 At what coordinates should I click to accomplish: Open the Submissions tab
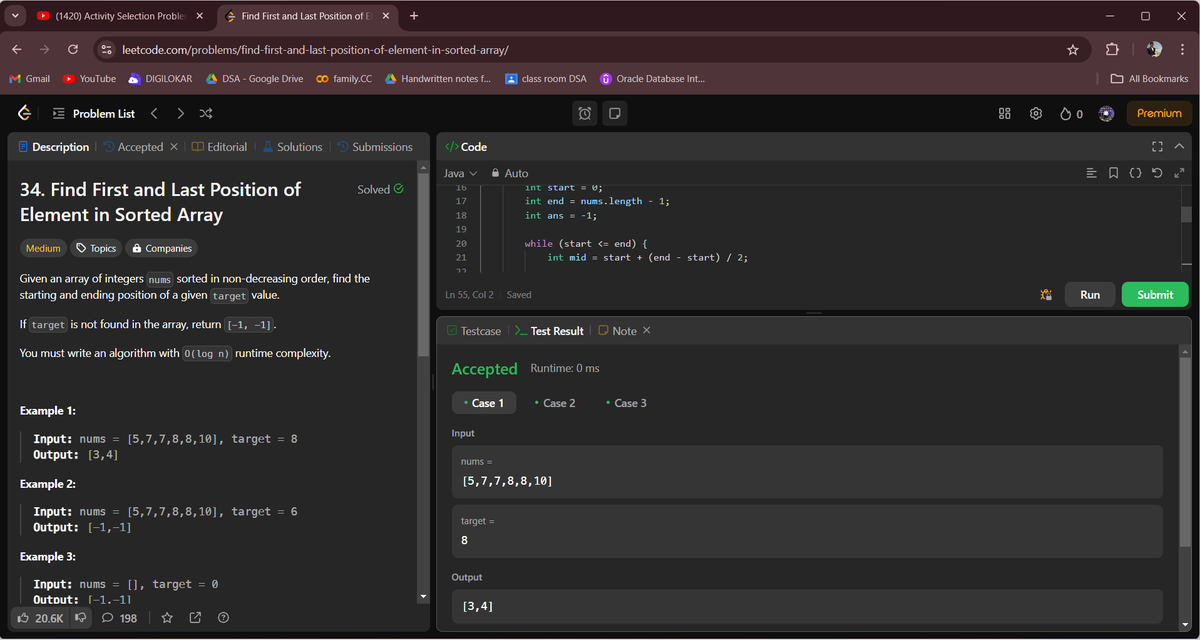click(375, 147)
